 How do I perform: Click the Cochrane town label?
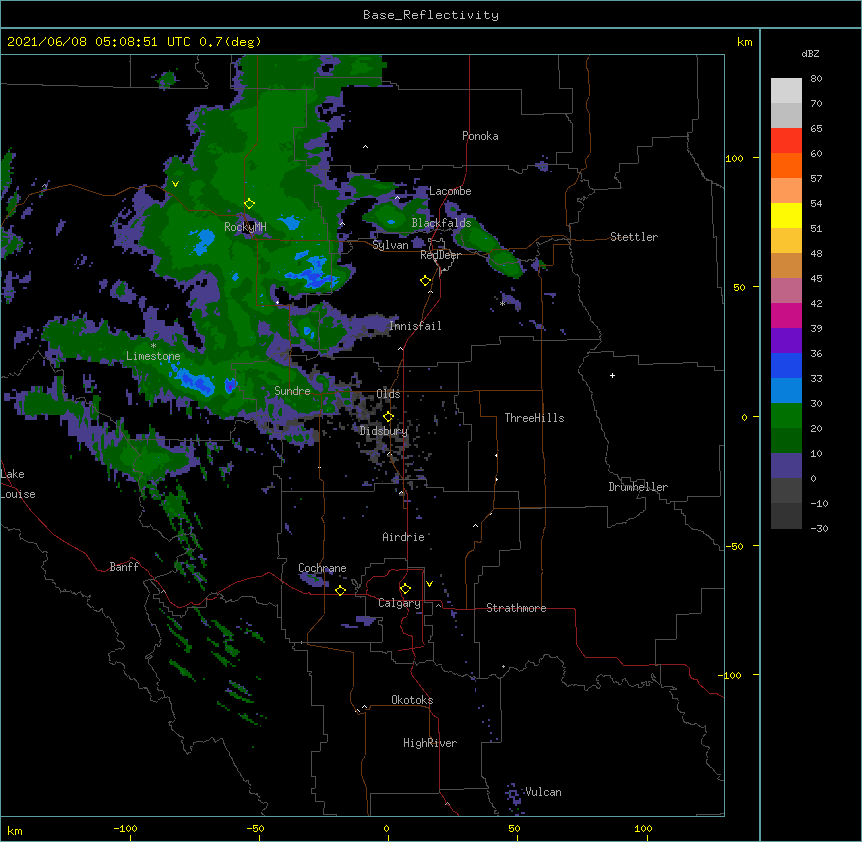coord(322,568)
